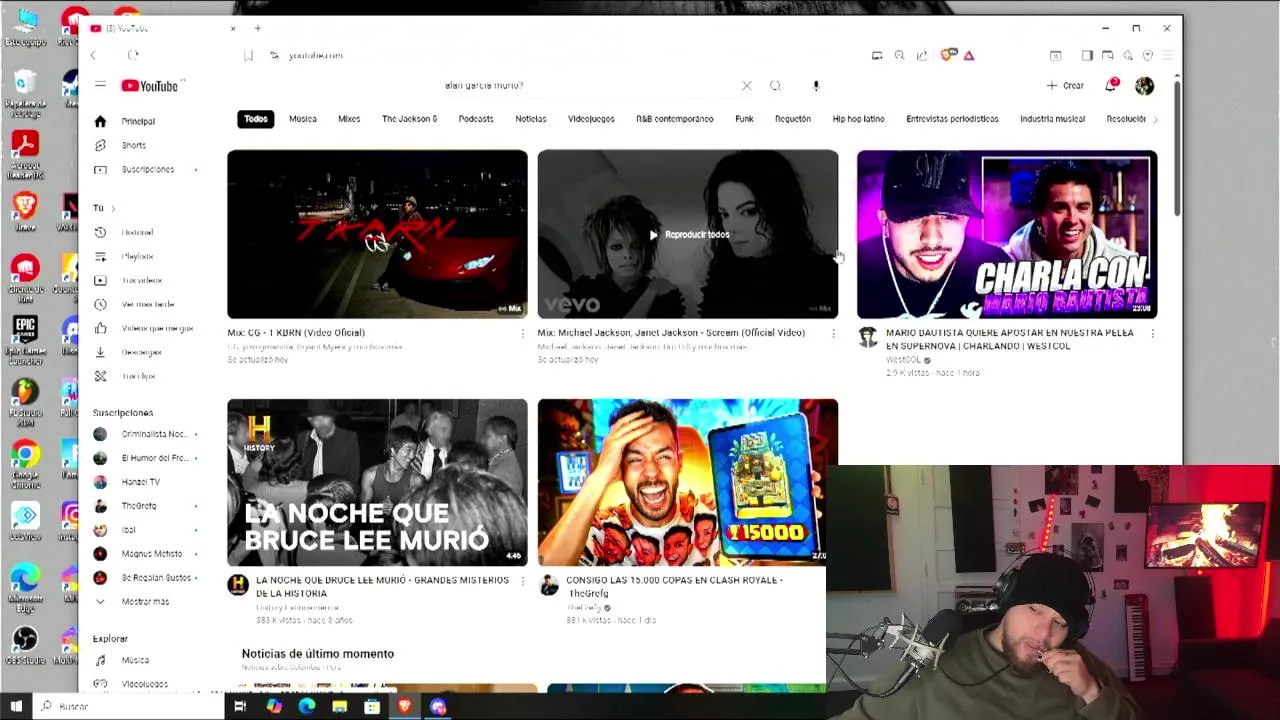Open the notifications bell

[x=1111, y=86]
